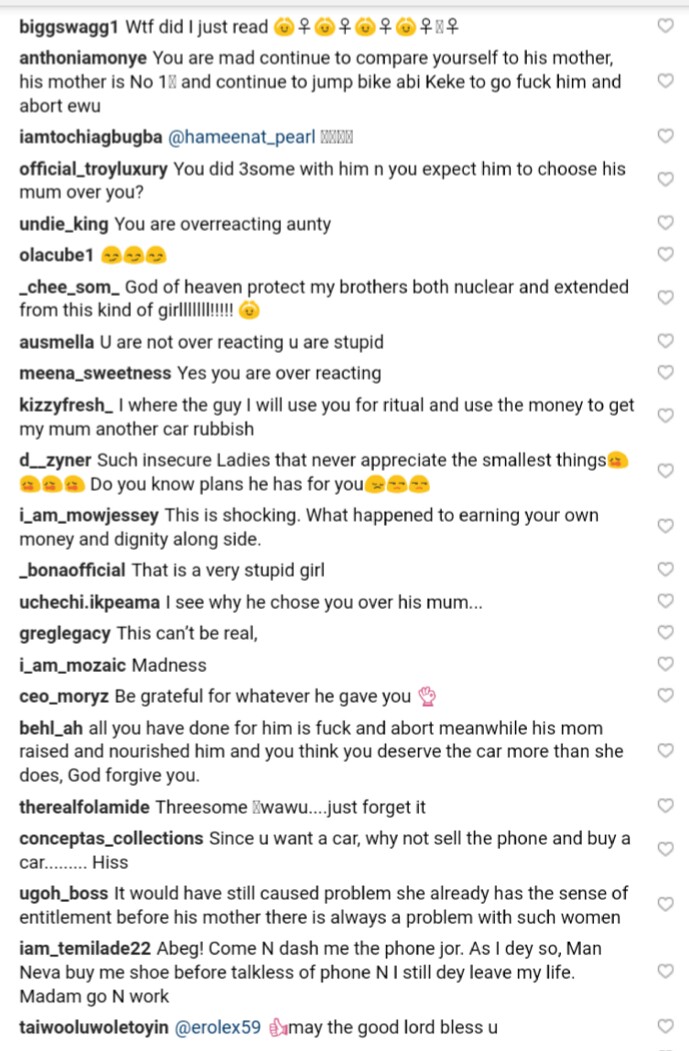Heart the d__zyner comment
689x1051 pixels.
pyautogui.click(x=665, y=471)
